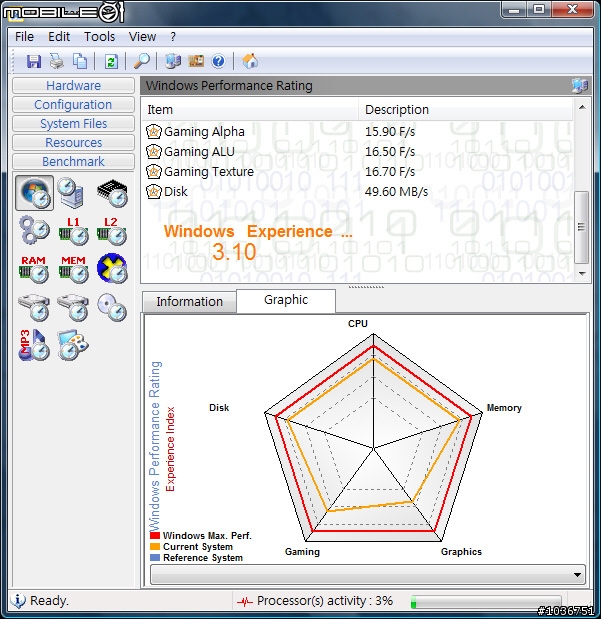Click the green Refresh toolbar icon

(111, 62)
